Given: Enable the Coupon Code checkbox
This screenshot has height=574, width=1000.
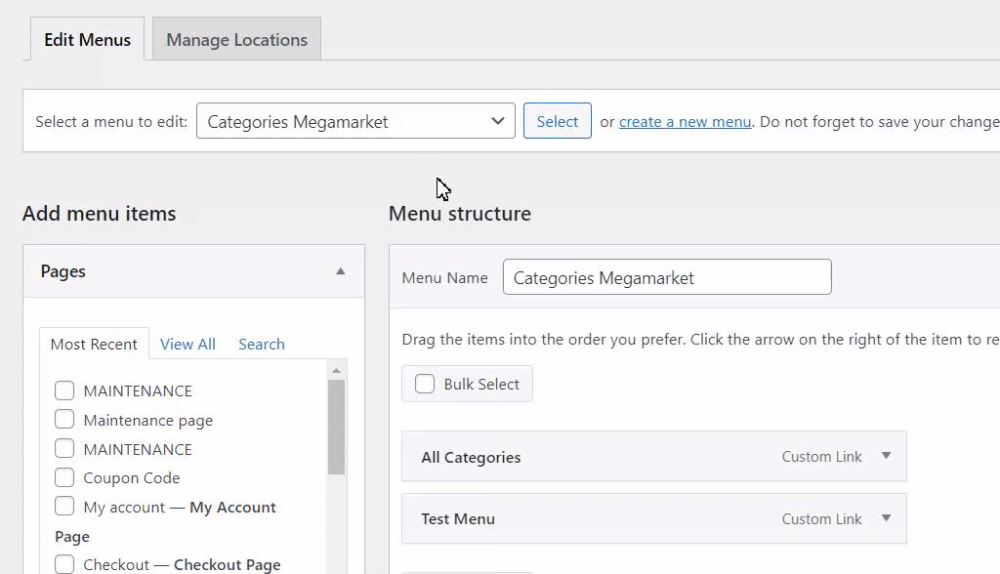Looking at the screenshot, I should [65, 478].
